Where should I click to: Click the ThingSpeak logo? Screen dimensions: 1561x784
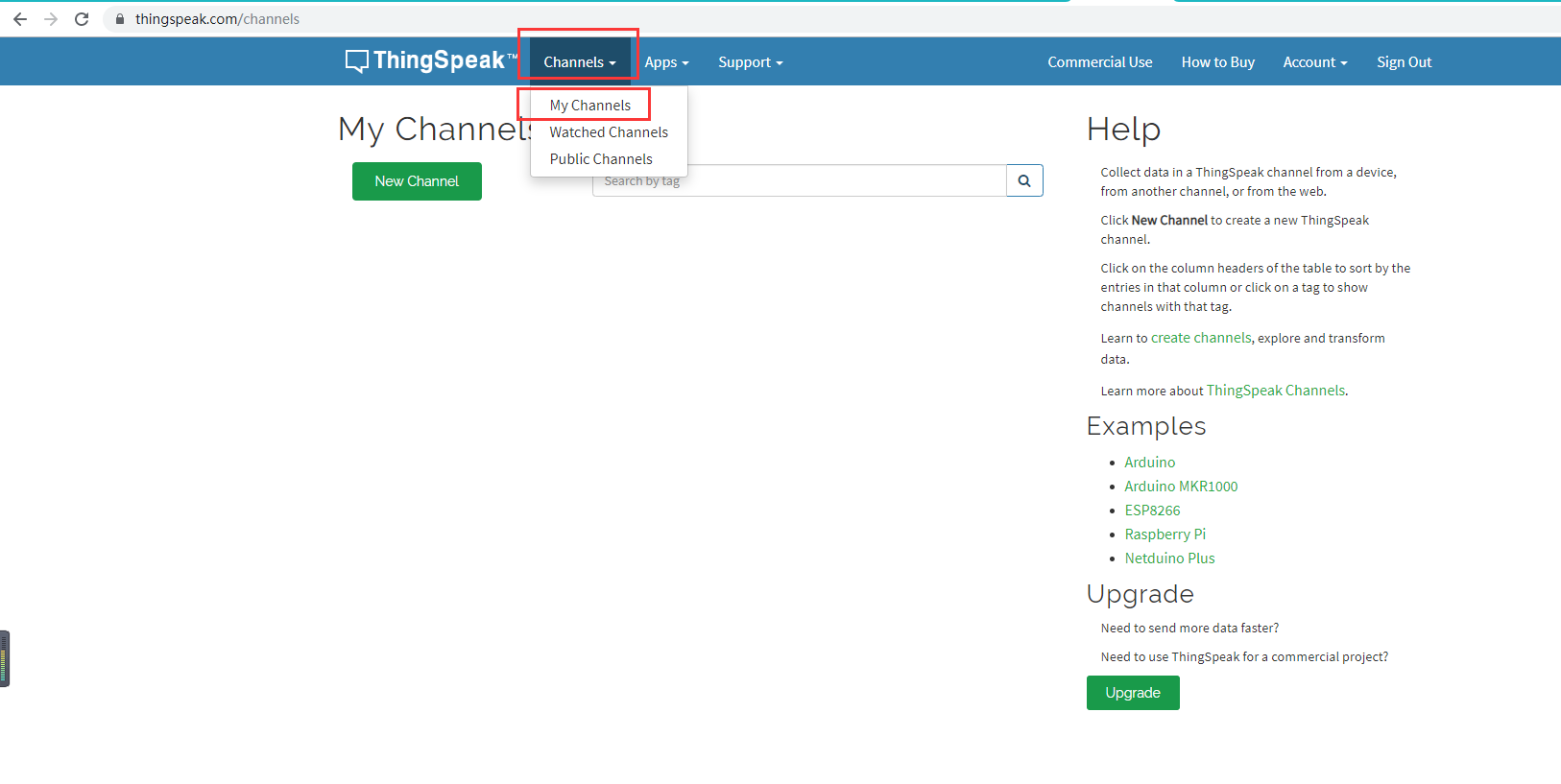tap(431, 60)
